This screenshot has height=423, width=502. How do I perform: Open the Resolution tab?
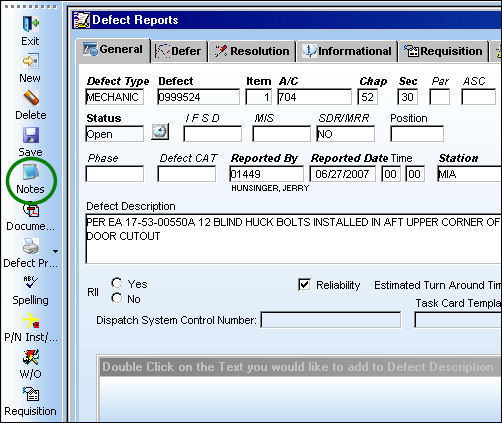point(252,51)
